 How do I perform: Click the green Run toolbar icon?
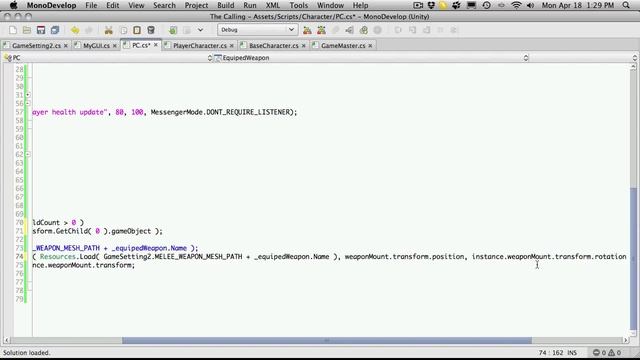[x=173, y=30]
